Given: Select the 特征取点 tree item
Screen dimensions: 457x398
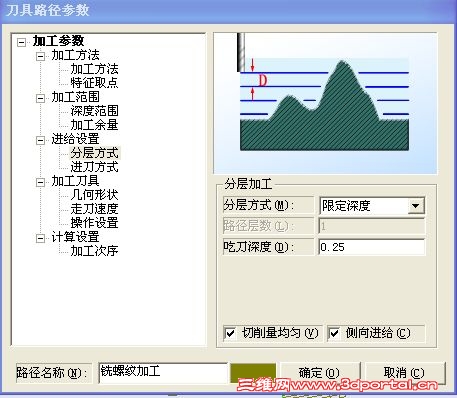Looking at the screenshot, I should click(94, 83).
